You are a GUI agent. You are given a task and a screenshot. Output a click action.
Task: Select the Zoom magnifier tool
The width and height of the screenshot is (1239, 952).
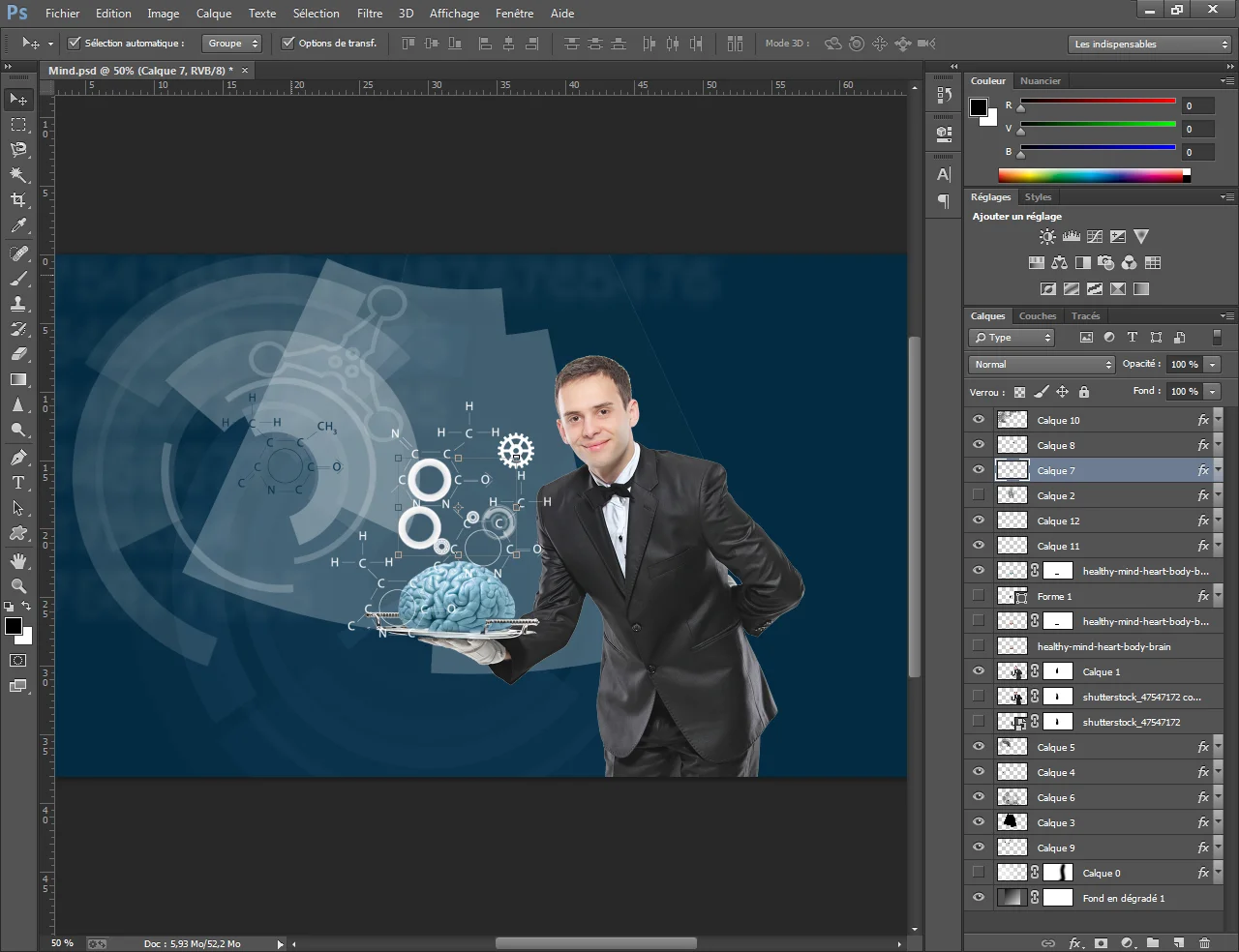coord(18,586)
